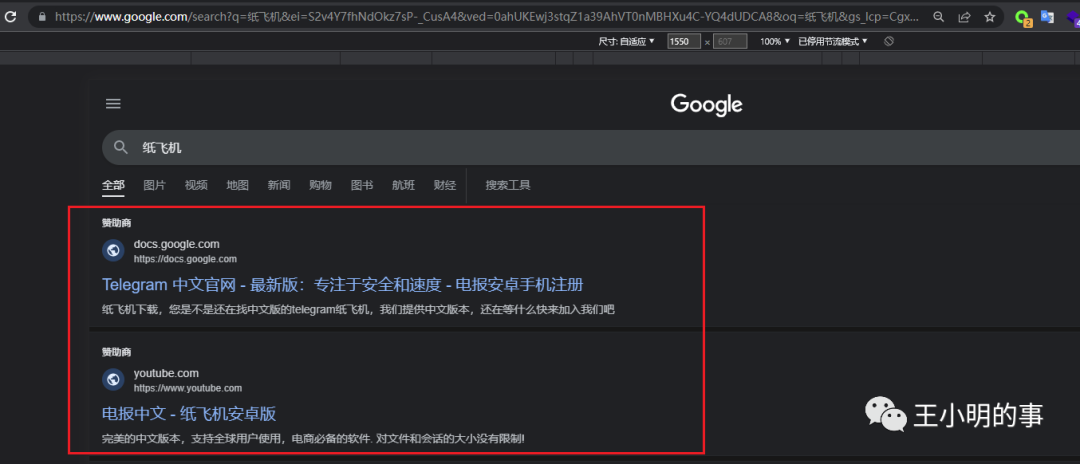Screen dimensions: 1080x464
Task: Switch to the 财经 tab
Action: coord(445,185)
